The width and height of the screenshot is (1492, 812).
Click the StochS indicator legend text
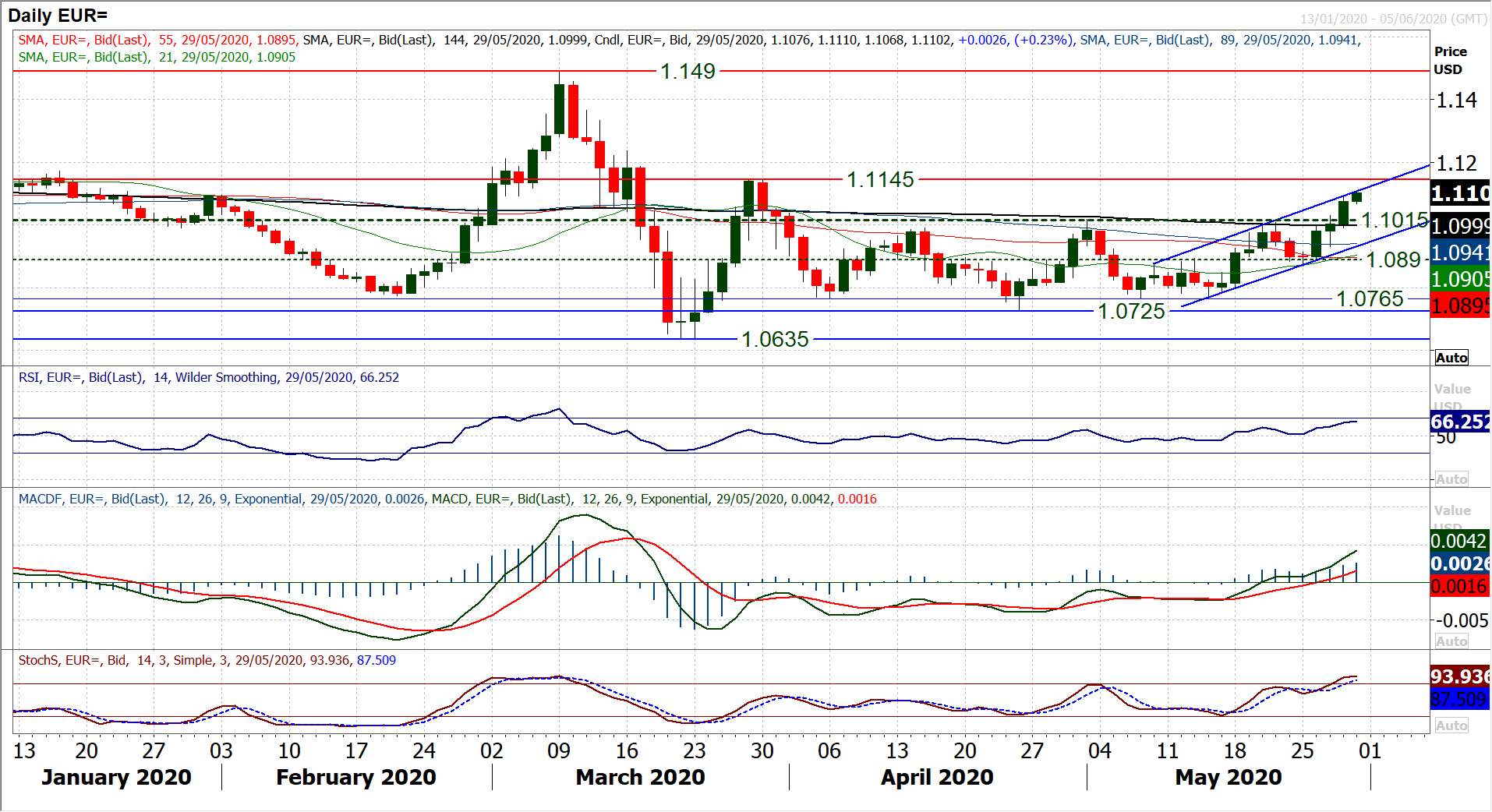(x=207, y=661)
